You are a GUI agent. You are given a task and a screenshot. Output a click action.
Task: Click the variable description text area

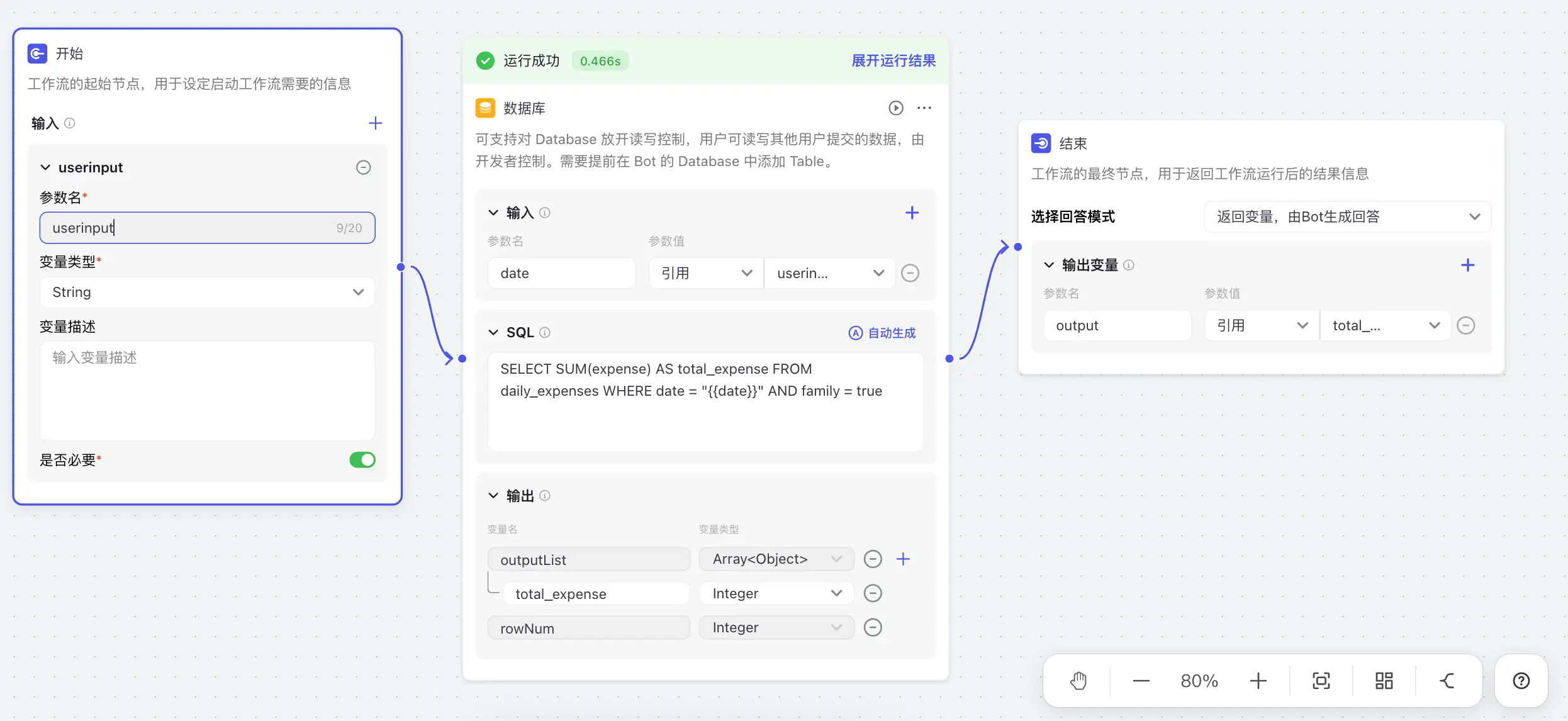click(x=208, y=391)
